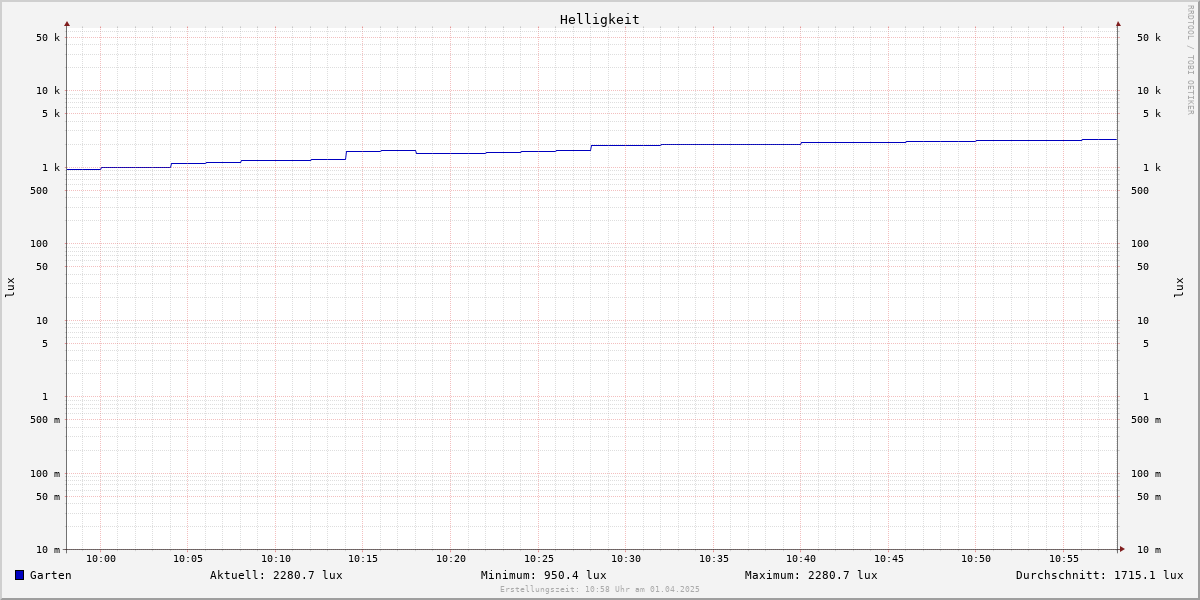Click the rotated 'lux' label on right axis
Screen dimensions: 1200x600
point(1180,288)
